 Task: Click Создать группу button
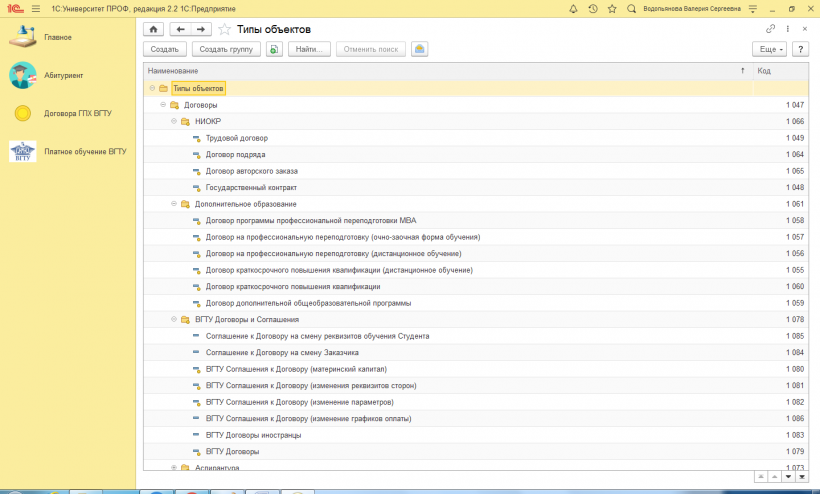click(226, 49)
